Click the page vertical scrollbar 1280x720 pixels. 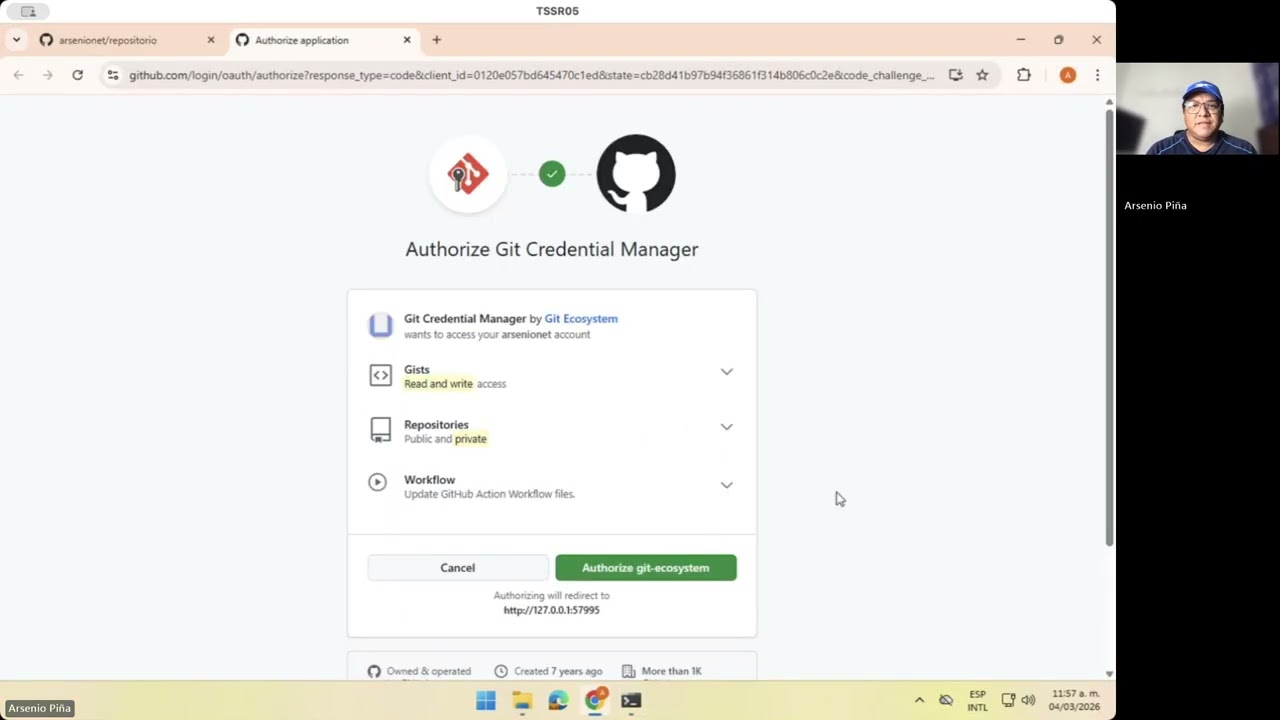click(1109, 328)
